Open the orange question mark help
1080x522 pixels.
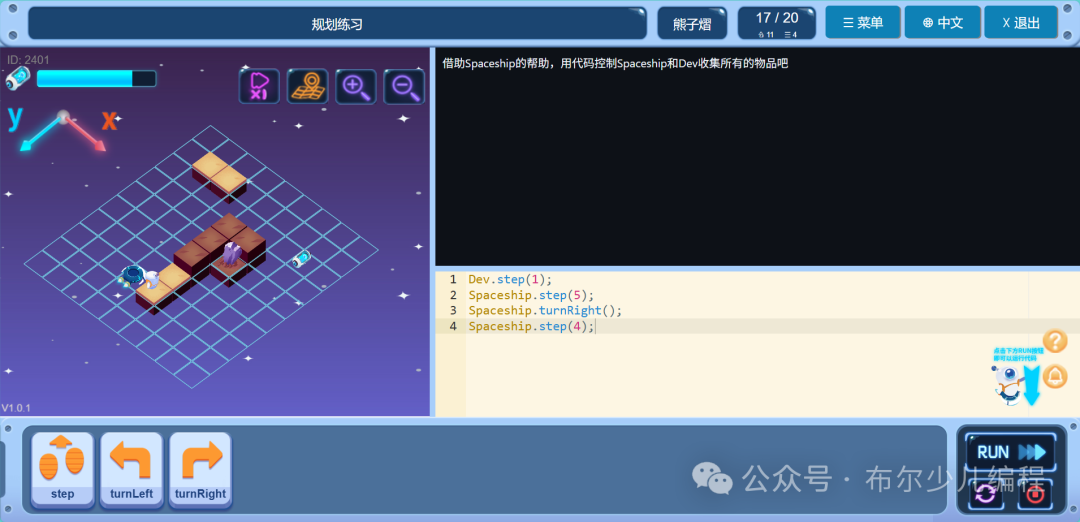point(1055,341)
